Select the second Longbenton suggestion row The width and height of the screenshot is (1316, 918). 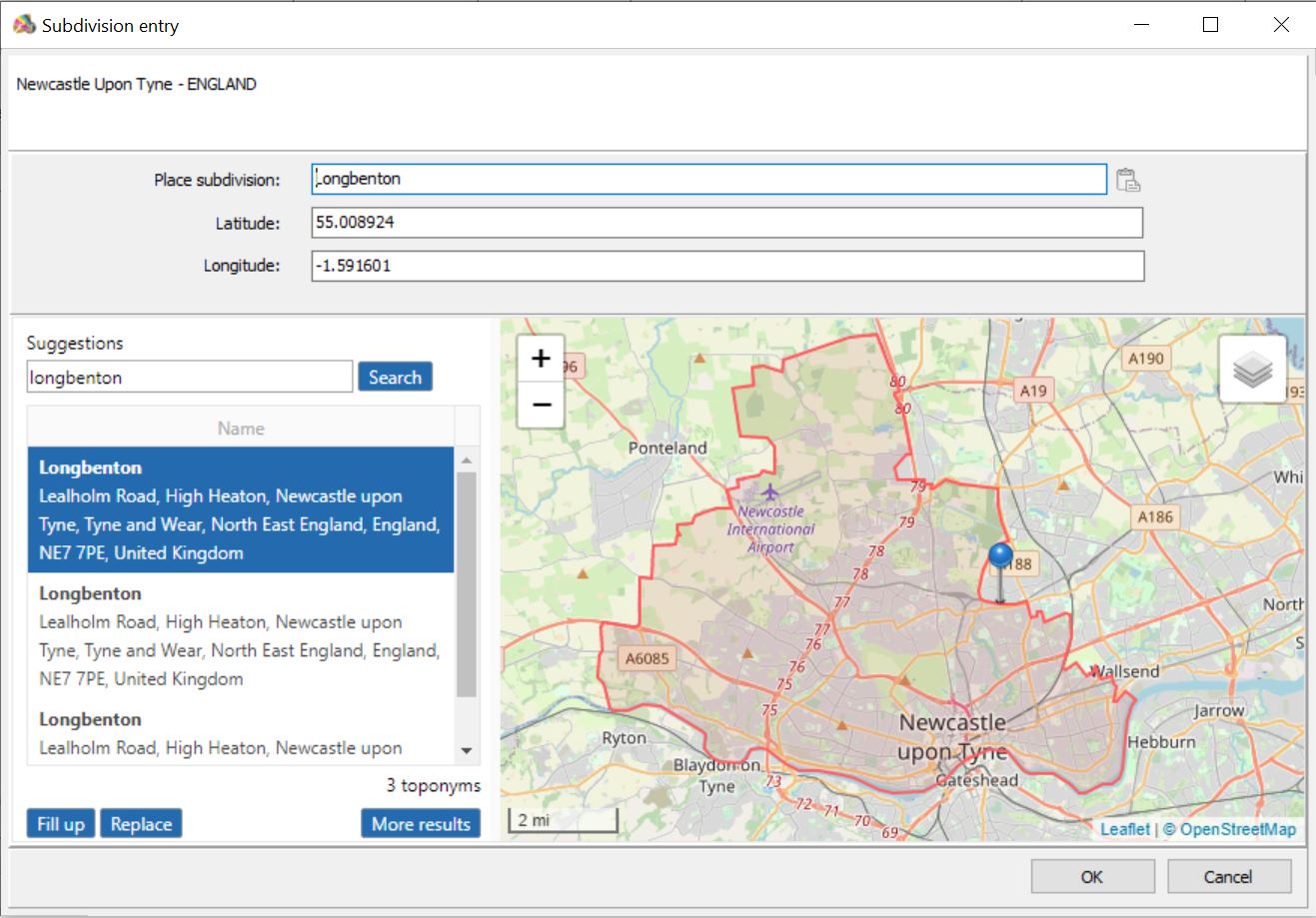241,635
